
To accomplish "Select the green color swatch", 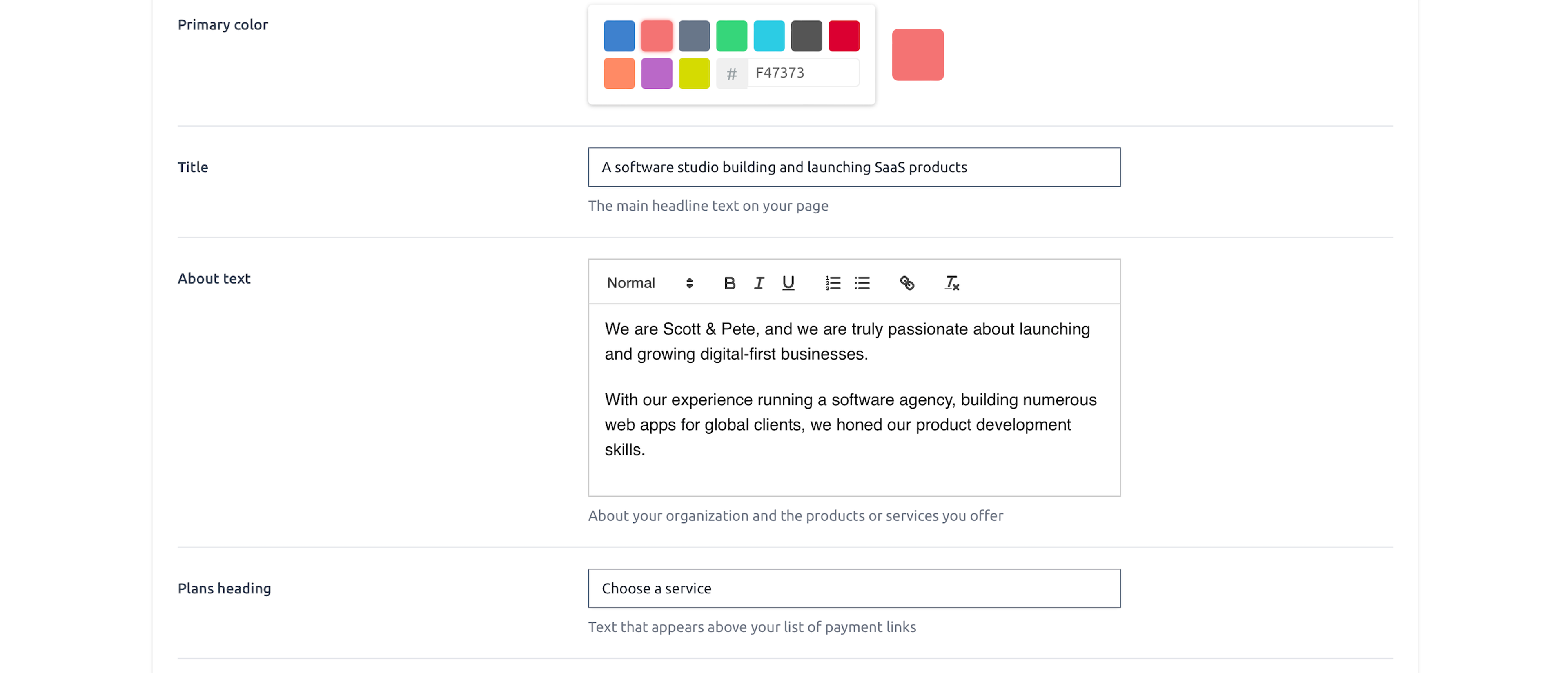I will click(x=732, y=36).
